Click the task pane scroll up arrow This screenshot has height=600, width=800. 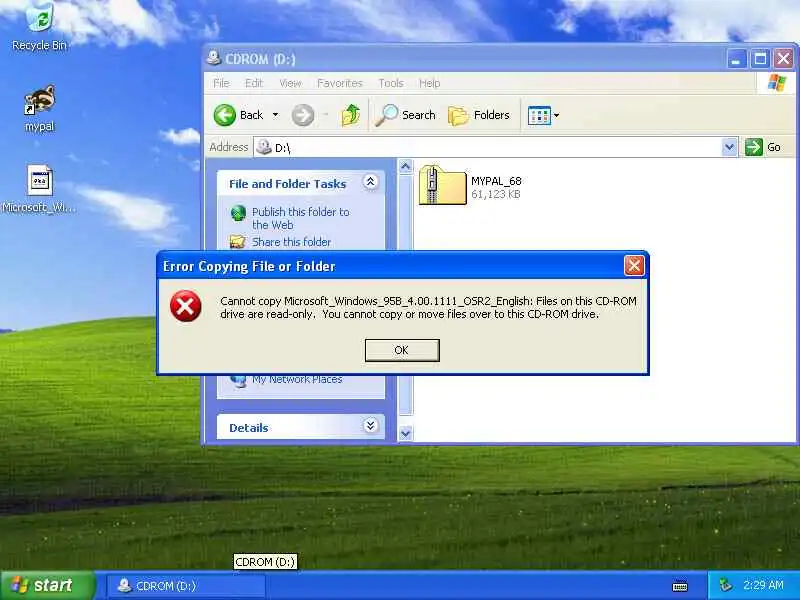click(x=406, y=166)
